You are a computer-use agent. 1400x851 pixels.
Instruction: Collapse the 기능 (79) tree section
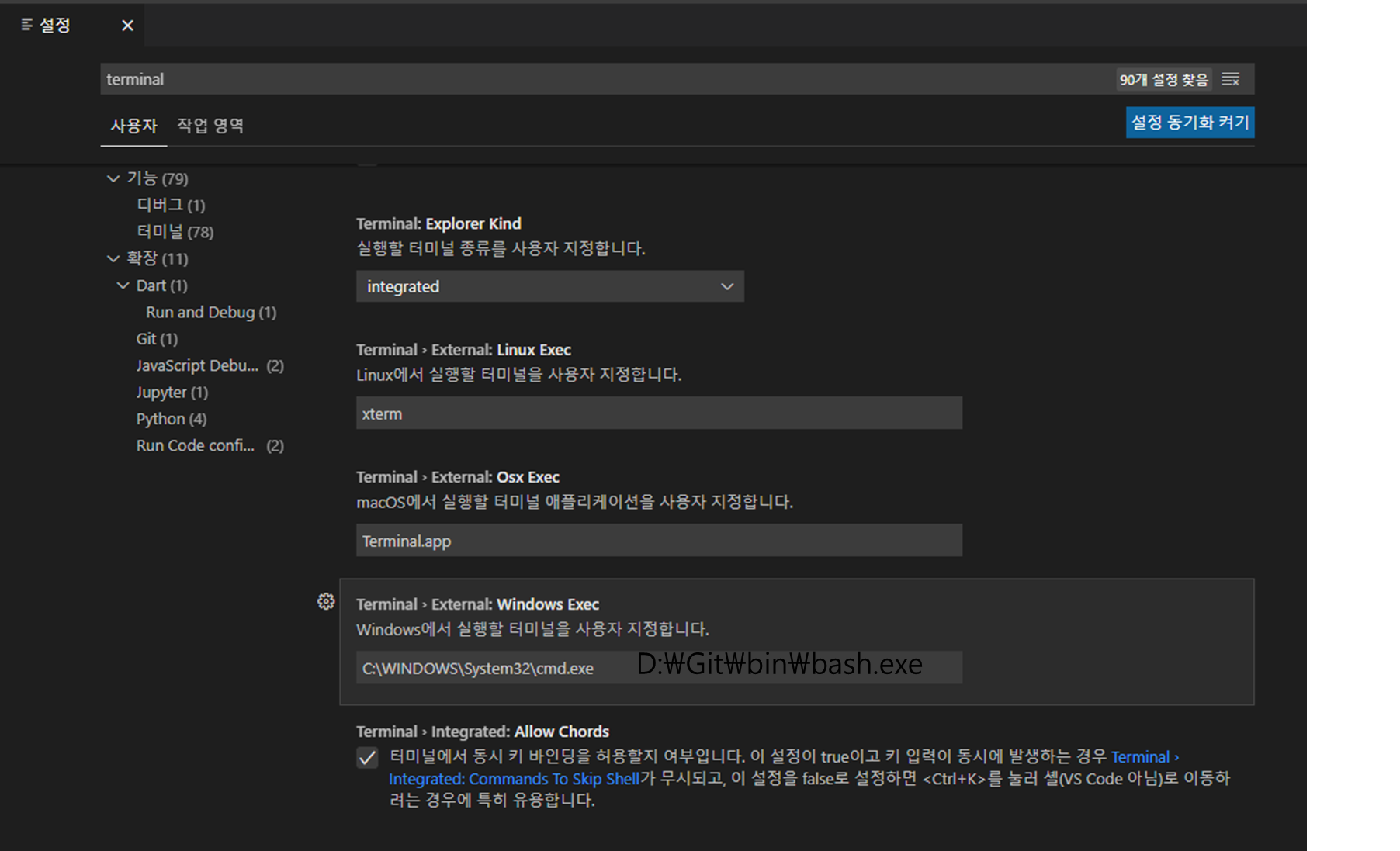(x=113, y=178)
